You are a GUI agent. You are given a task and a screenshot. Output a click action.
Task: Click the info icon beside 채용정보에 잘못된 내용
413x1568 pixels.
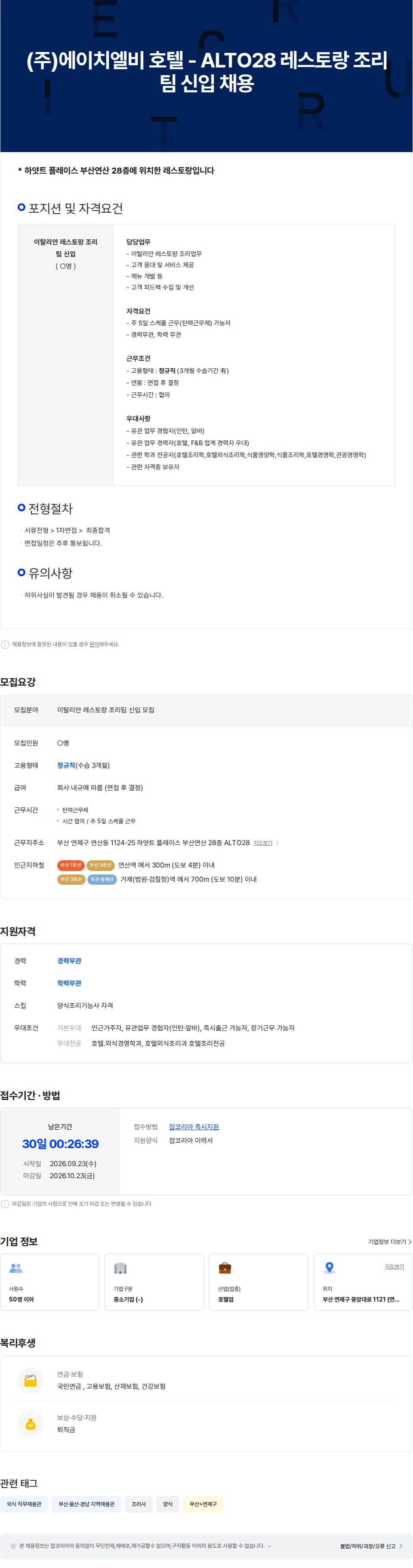pyautogui.click(x=6, y=644)
